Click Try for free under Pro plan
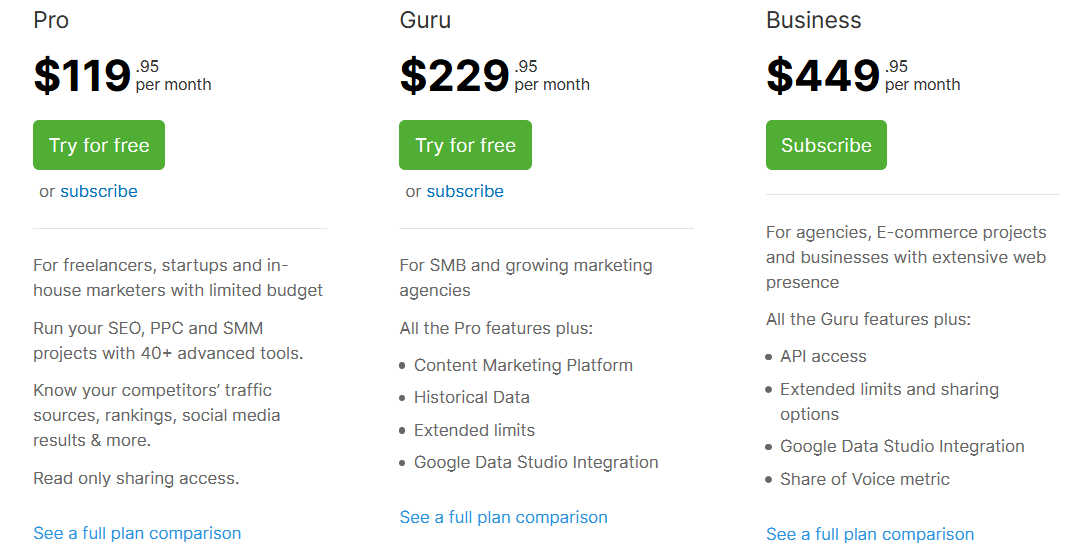The image size is (1086, 554). point(99,145)
